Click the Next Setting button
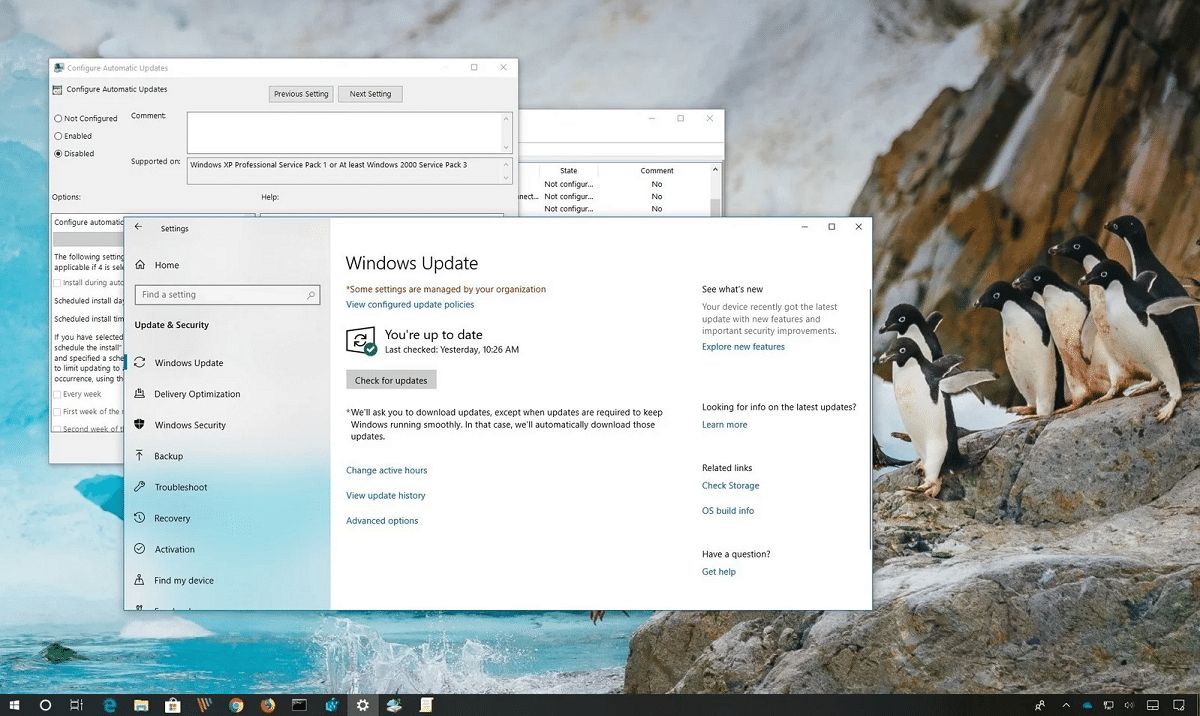Image resolution: width=1200 pixels, height=716 pixels. click(x=370, y=94)
